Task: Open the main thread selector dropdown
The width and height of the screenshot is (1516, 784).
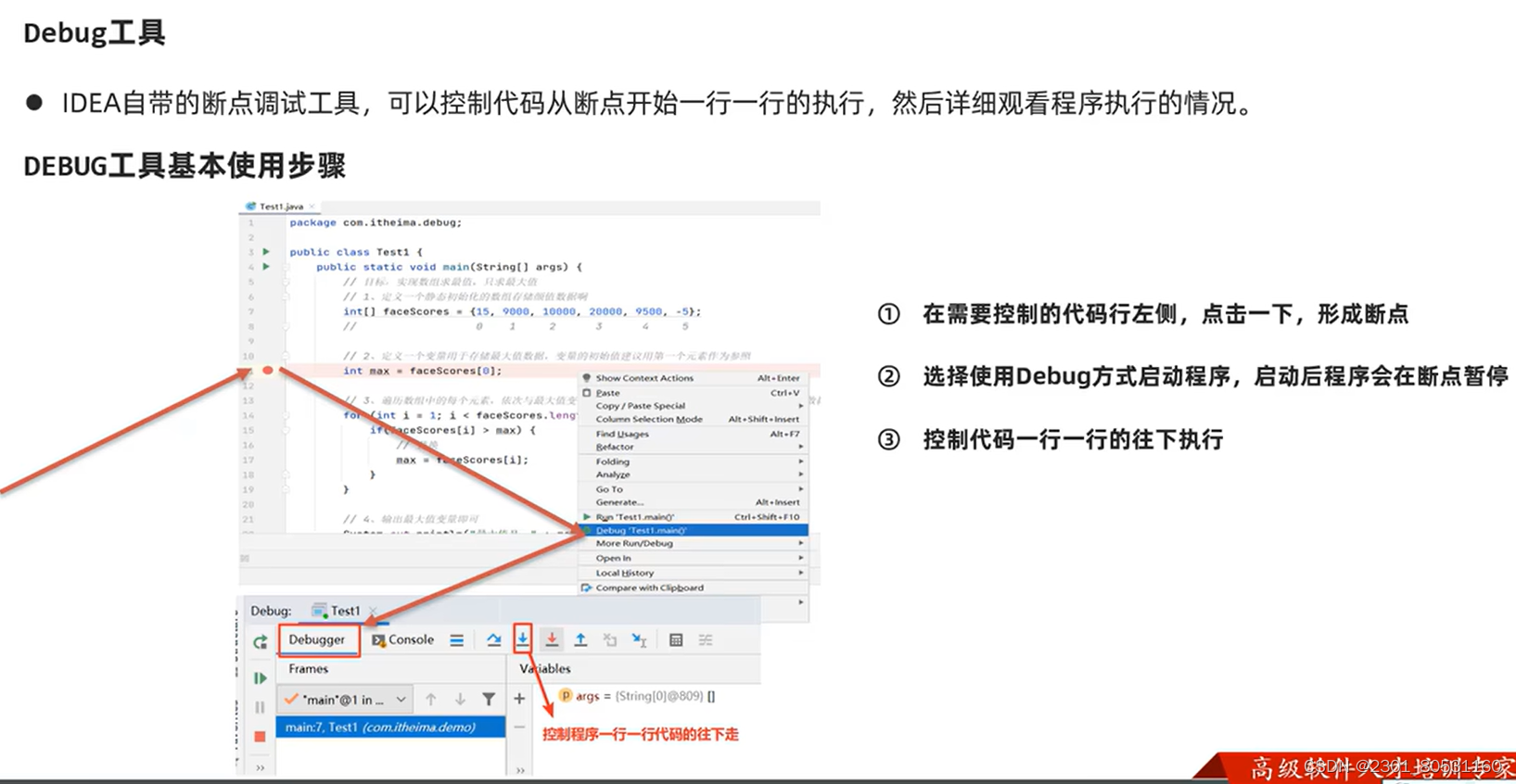Action: click(346, 700)
